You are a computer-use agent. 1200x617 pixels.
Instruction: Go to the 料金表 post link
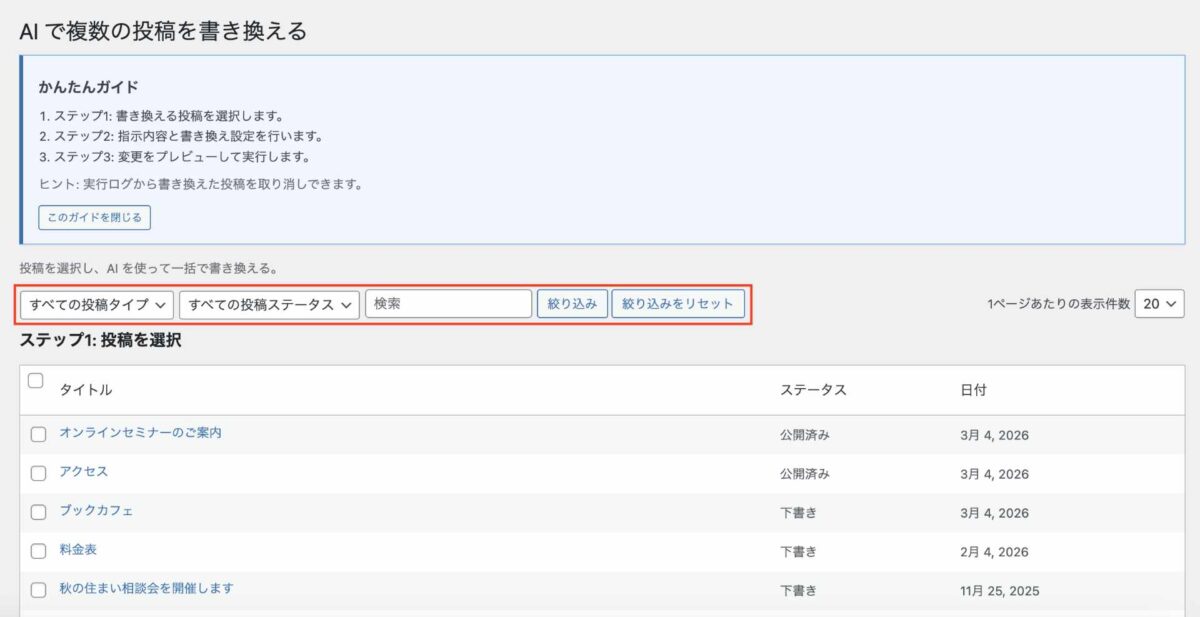pyautogui.click(x=78, y=550)
